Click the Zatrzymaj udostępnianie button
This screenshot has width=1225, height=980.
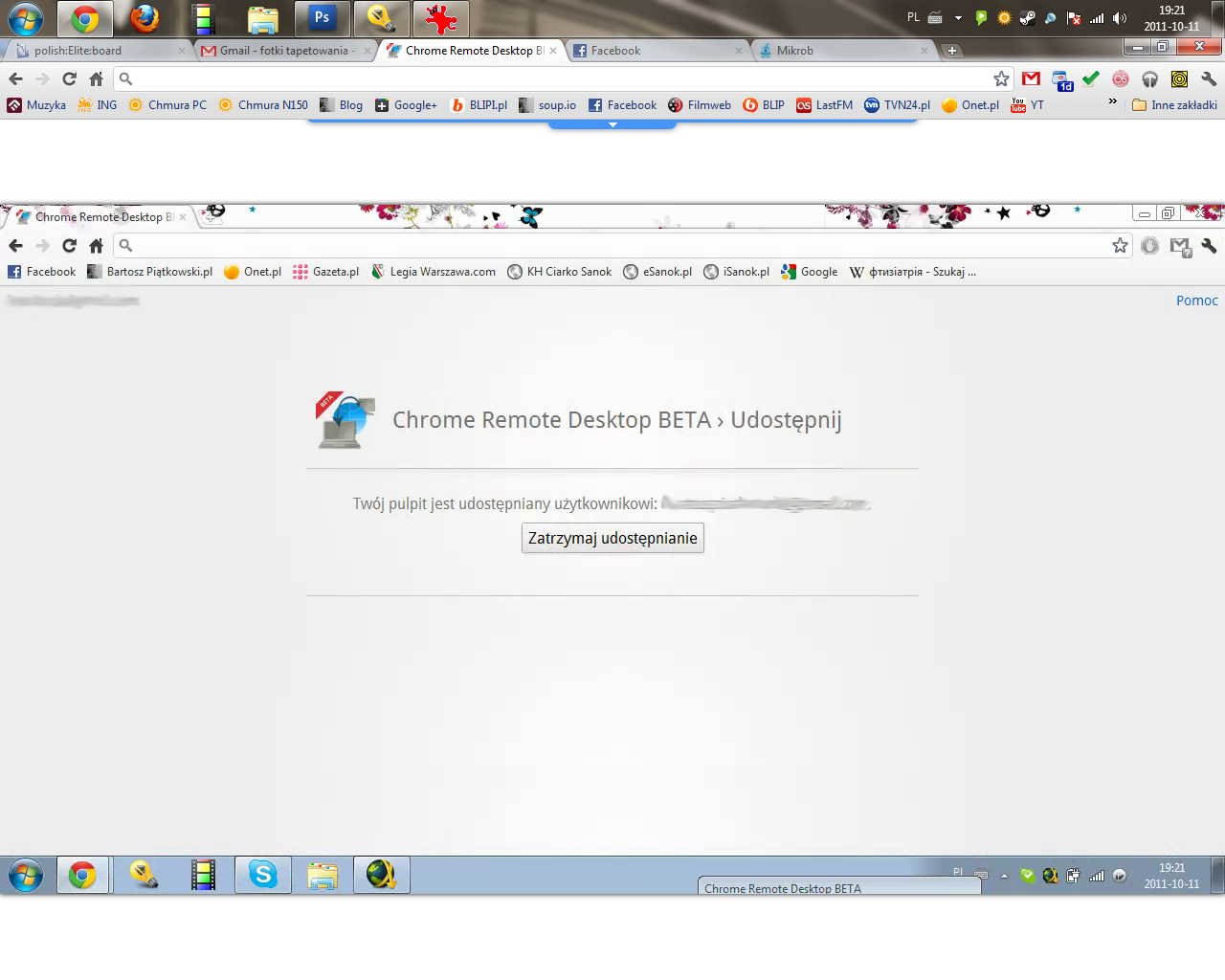612,538
